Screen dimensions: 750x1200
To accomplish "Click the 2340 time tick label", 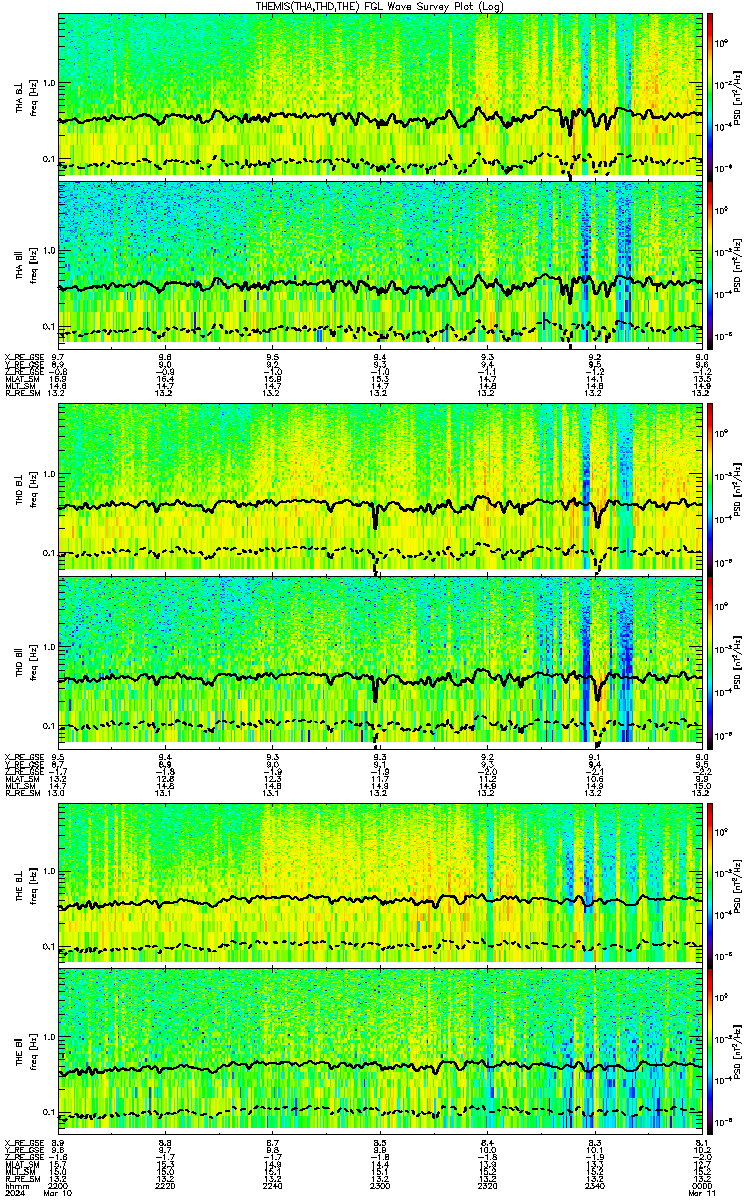I will (594, 1185).
